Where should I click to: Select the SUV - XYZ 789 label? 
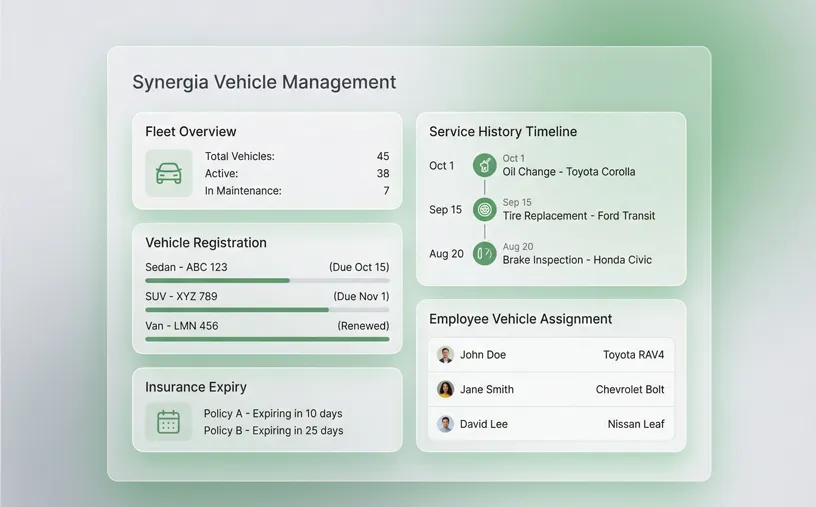click(181, 297)
